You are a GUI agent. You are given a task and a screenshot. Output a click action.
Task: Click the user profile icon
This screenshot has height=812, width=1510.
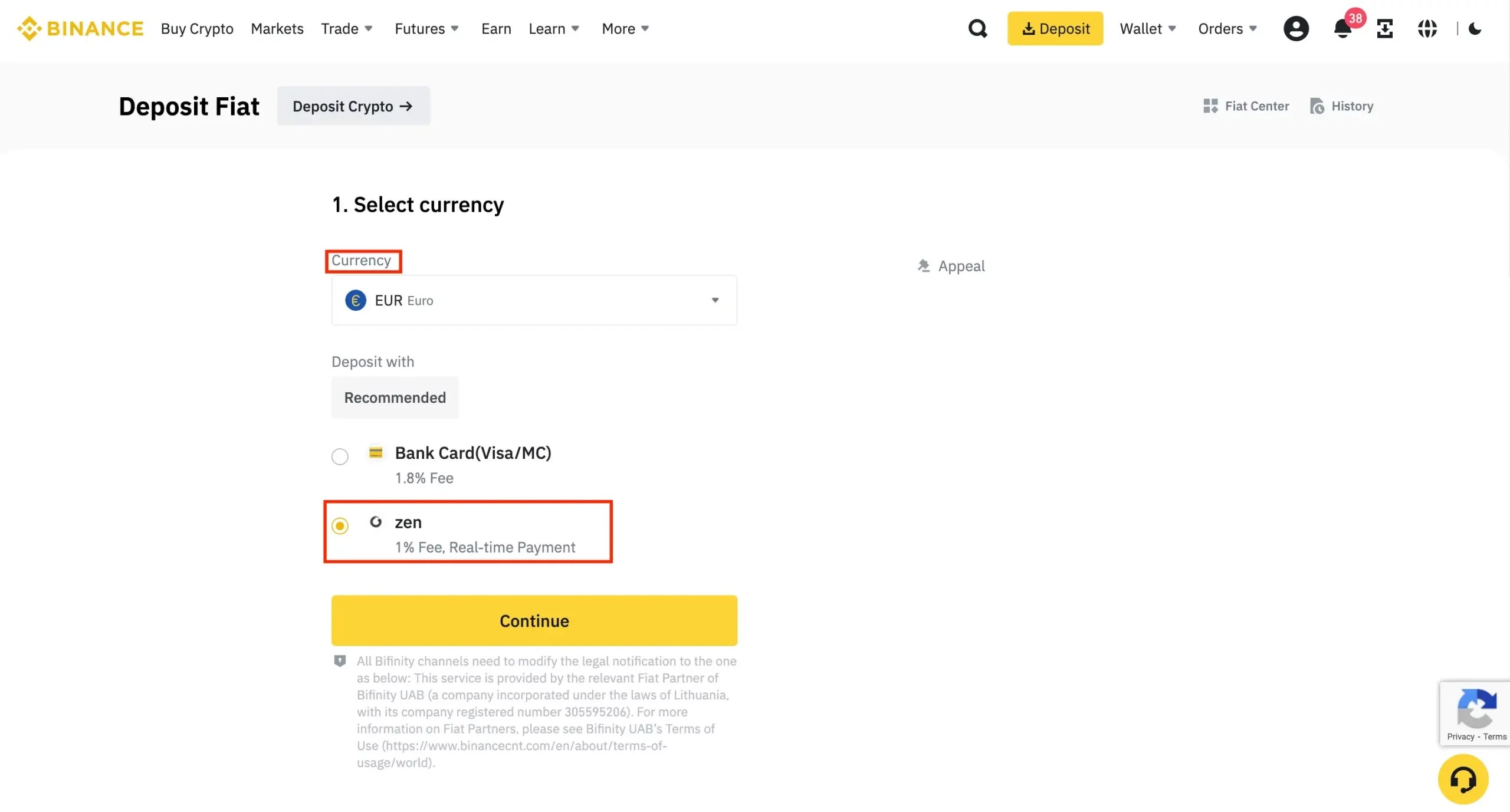tap(1296, 28)
